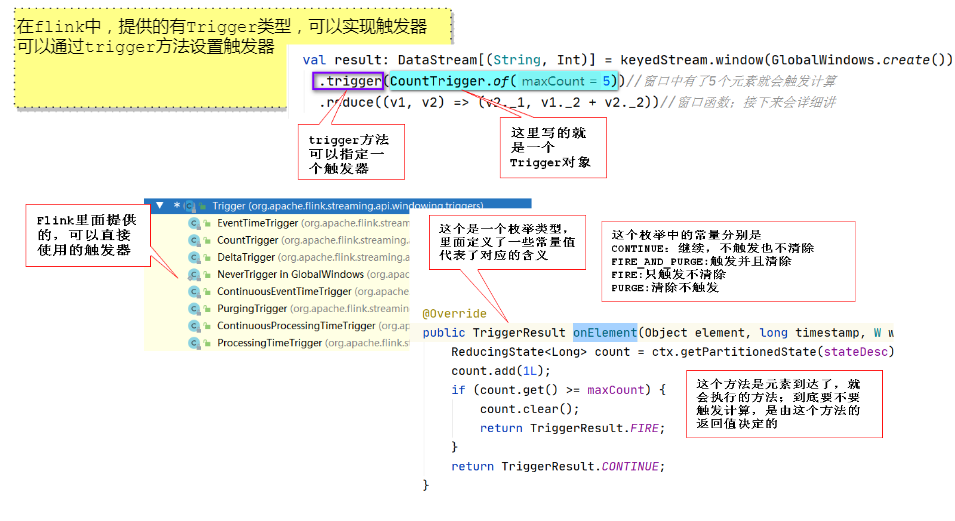955x521 pixels.
Task: Click the count.clear() line
Action: coord(529,409)
